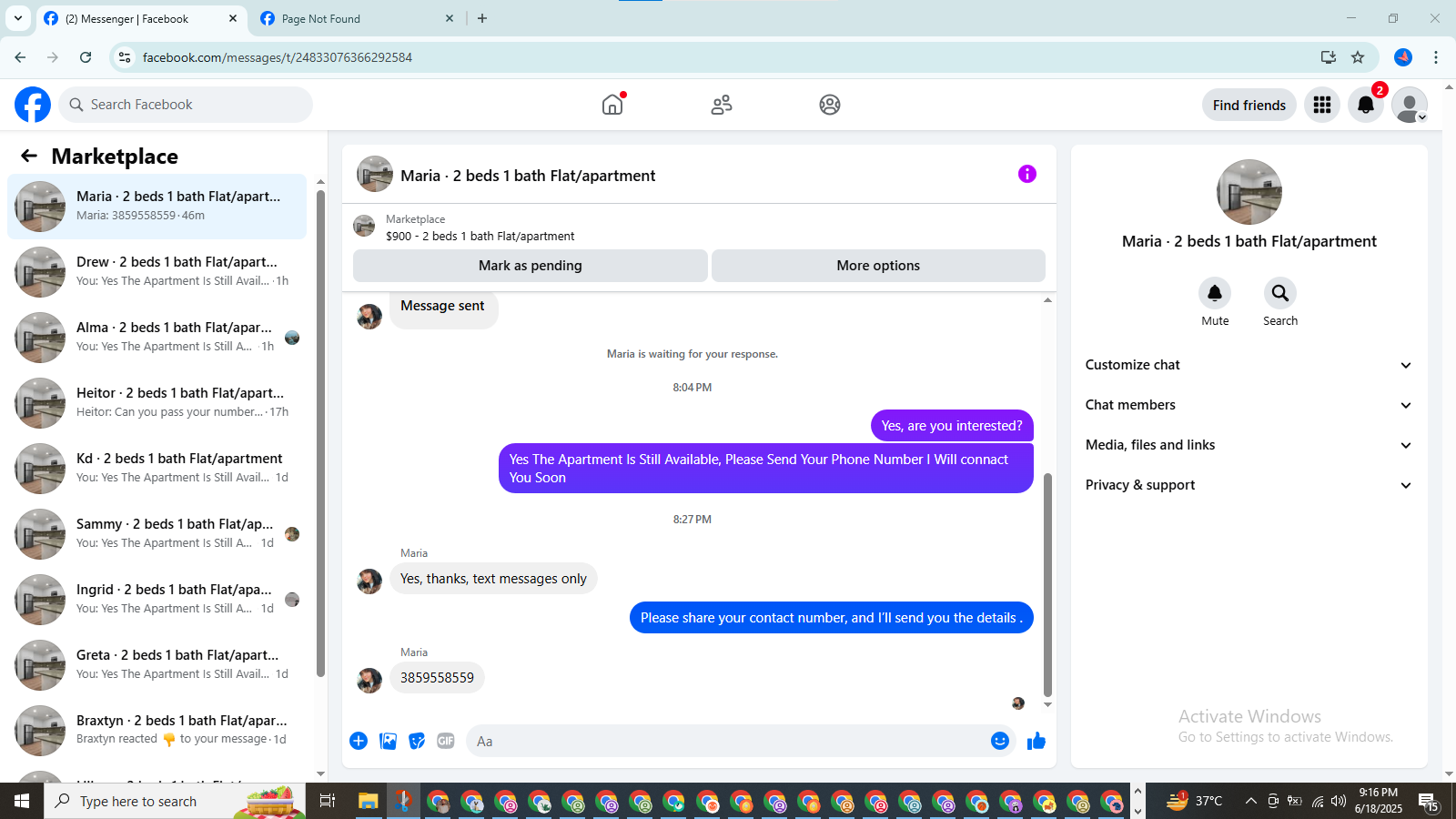This screenshot has height=819, width=1456.
Task: Open a new browser tab
Action: point(482,18)
